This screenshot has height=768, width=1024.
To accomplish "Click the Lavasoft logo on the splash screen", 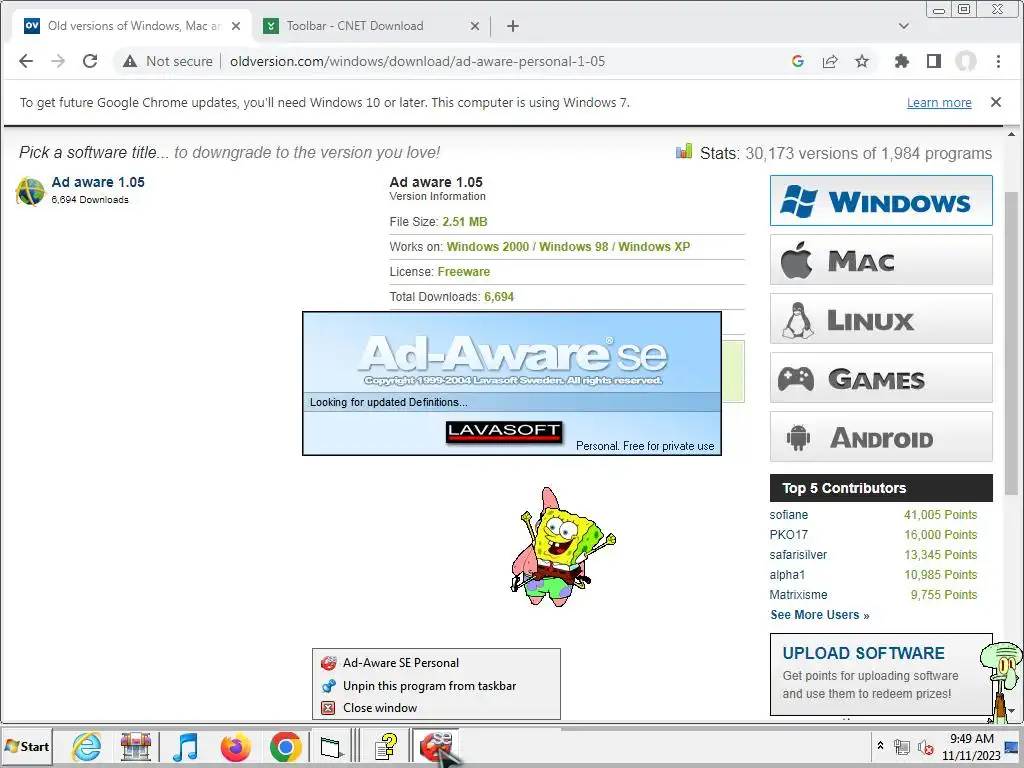I will point(504,431).
